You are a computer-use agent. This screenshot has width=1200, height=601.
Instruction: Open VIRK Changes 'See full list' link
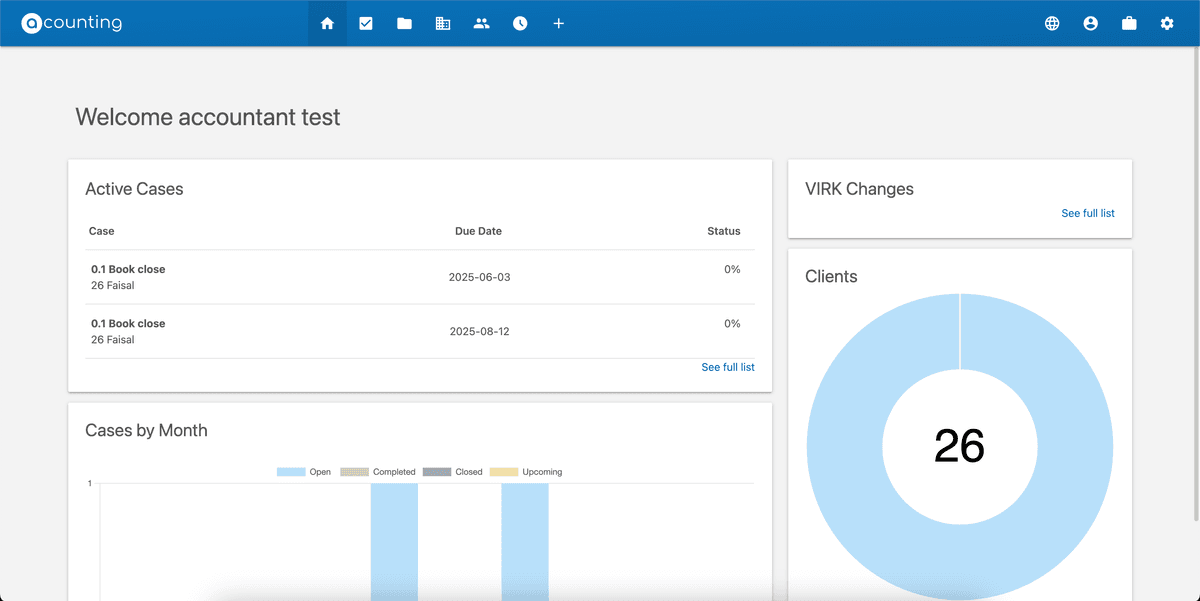(x=1088, y=213)
